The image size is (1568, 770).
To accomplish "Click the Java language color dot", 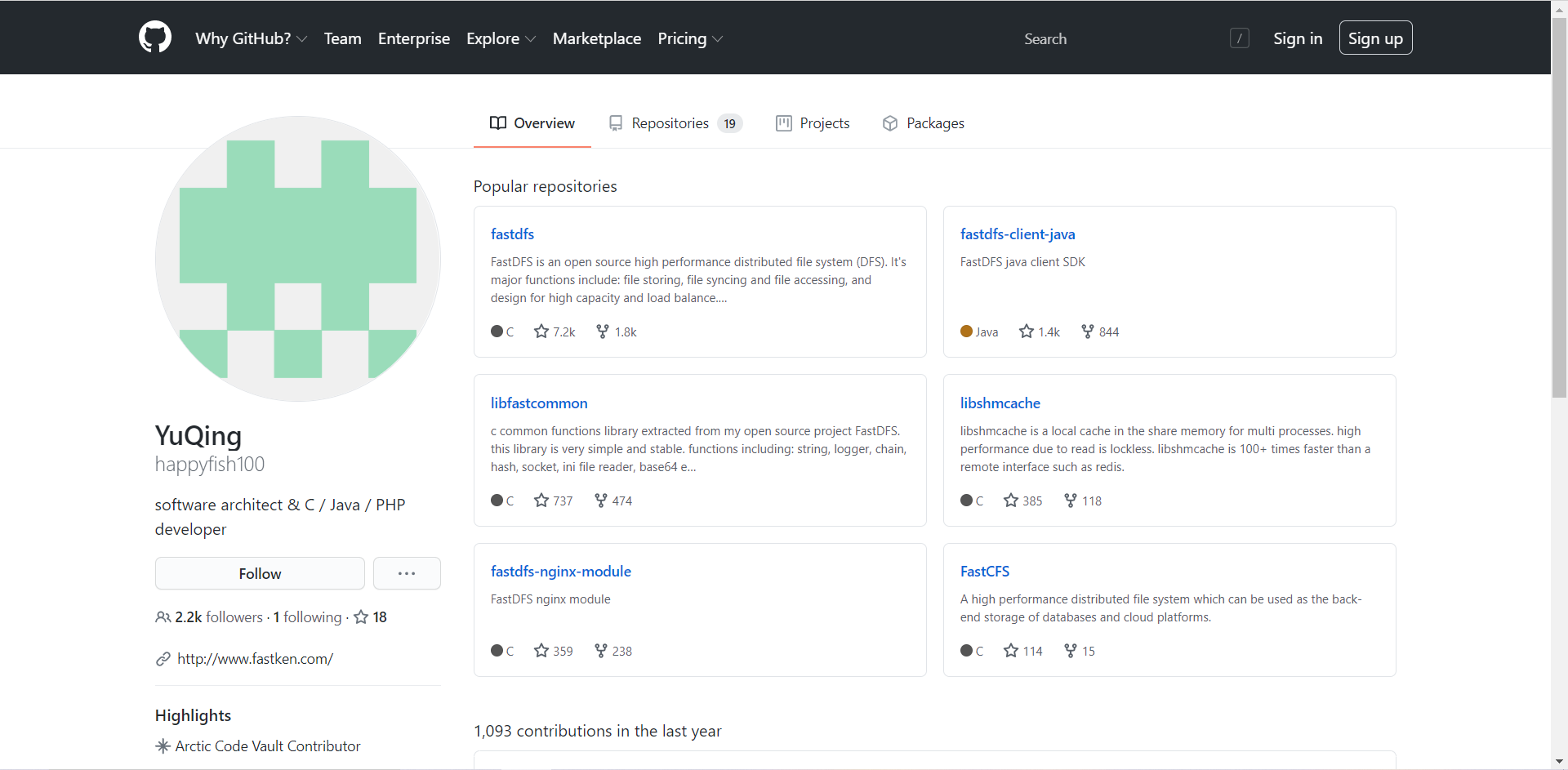I will (967, 332).
